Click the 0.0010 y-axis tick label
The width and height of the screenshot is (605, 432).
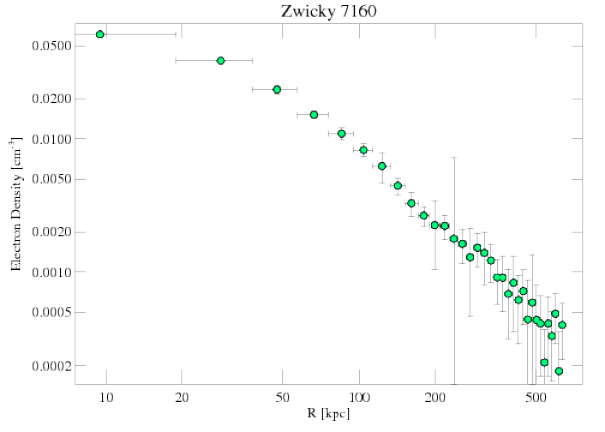(x=52, y=272)
